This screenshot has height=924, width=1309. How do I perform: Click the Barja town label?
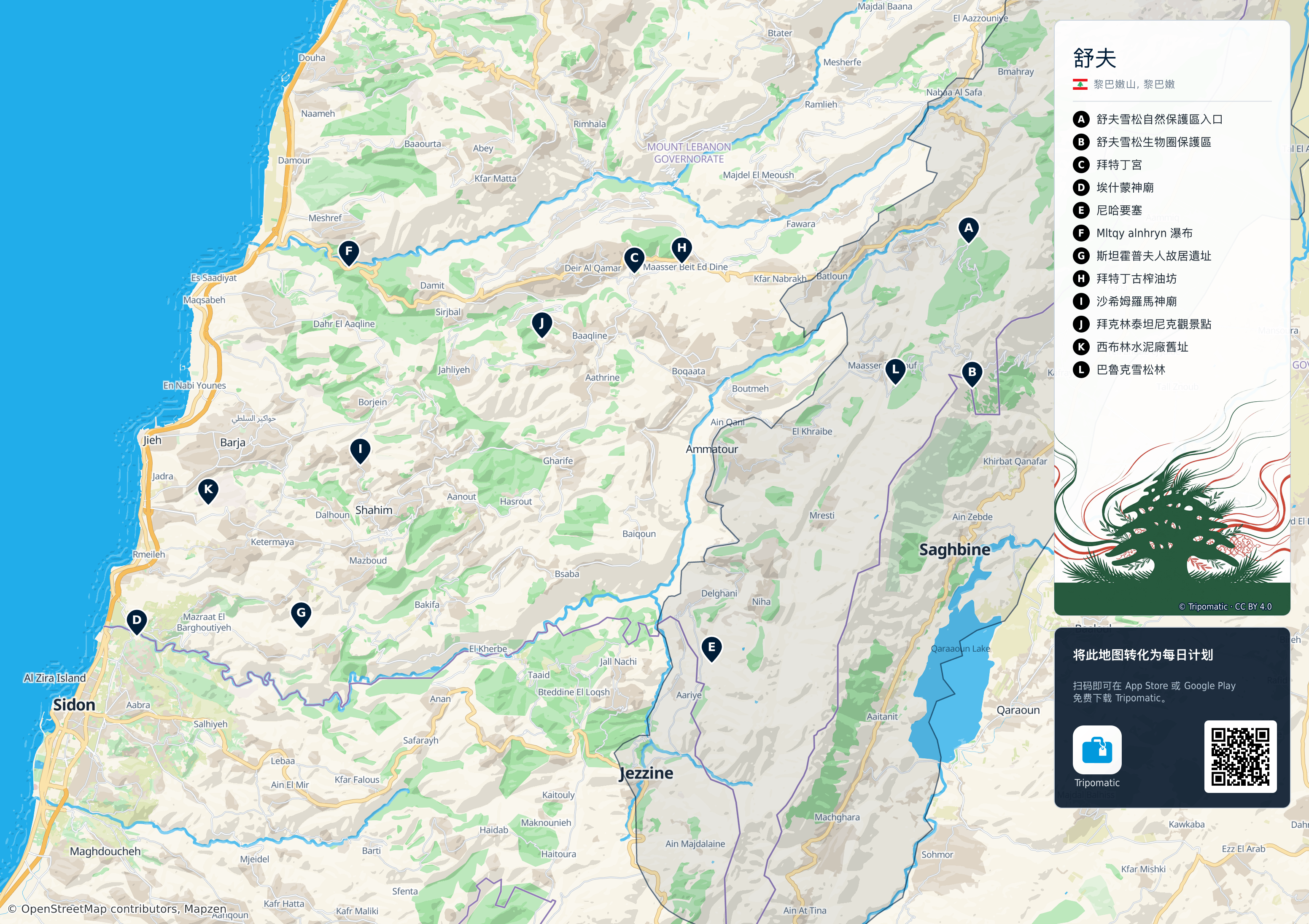click(x=233, y=442)
